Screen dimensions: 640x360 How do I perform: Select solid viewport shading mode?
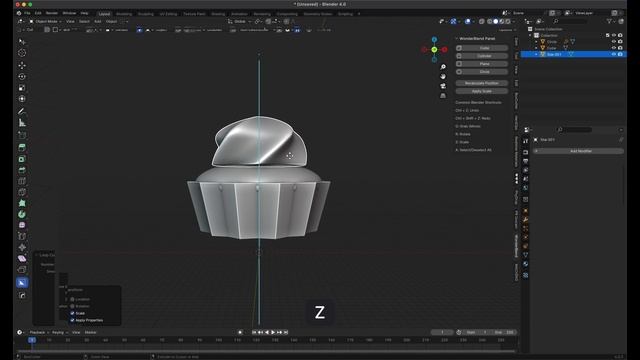pos(496,21)
